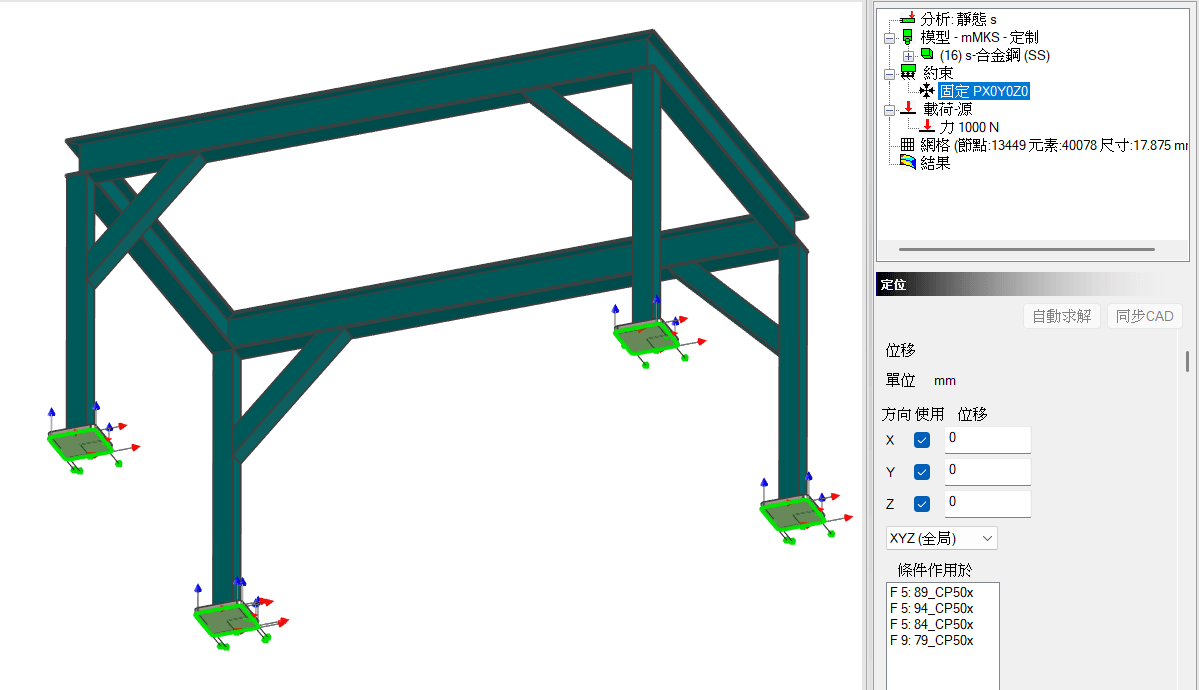Collapse the 模型 tree node

tap(889, 37)
